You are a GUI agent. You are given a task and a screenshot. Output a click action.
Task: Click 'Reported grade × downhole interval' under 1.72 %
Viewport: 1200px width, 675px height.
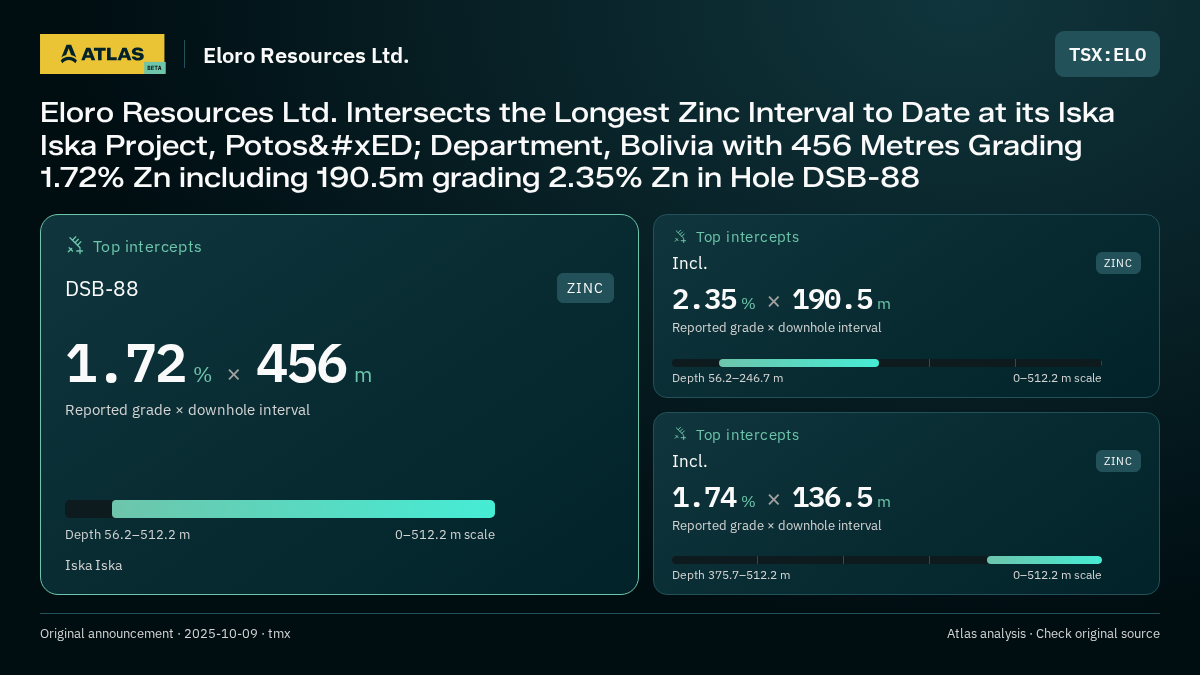click(x=187, y=410)
